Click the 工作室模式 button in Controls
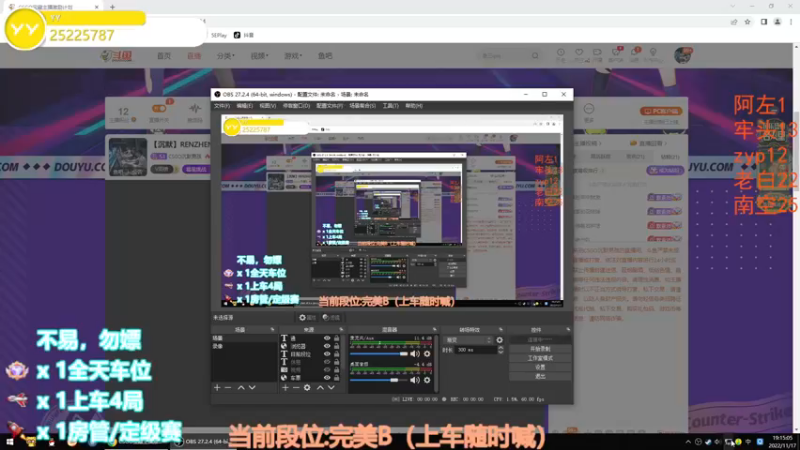800x450 pixels. (x=540, y=358)
